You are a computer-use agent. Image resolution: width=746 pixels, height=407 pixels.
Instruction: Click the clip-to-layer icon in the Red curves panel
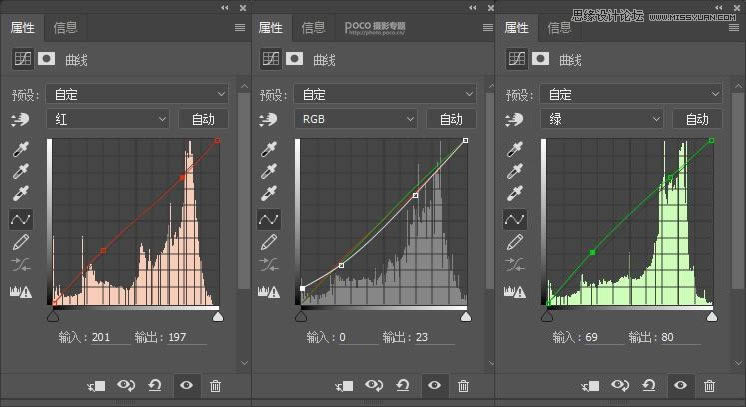coord(98,385)
